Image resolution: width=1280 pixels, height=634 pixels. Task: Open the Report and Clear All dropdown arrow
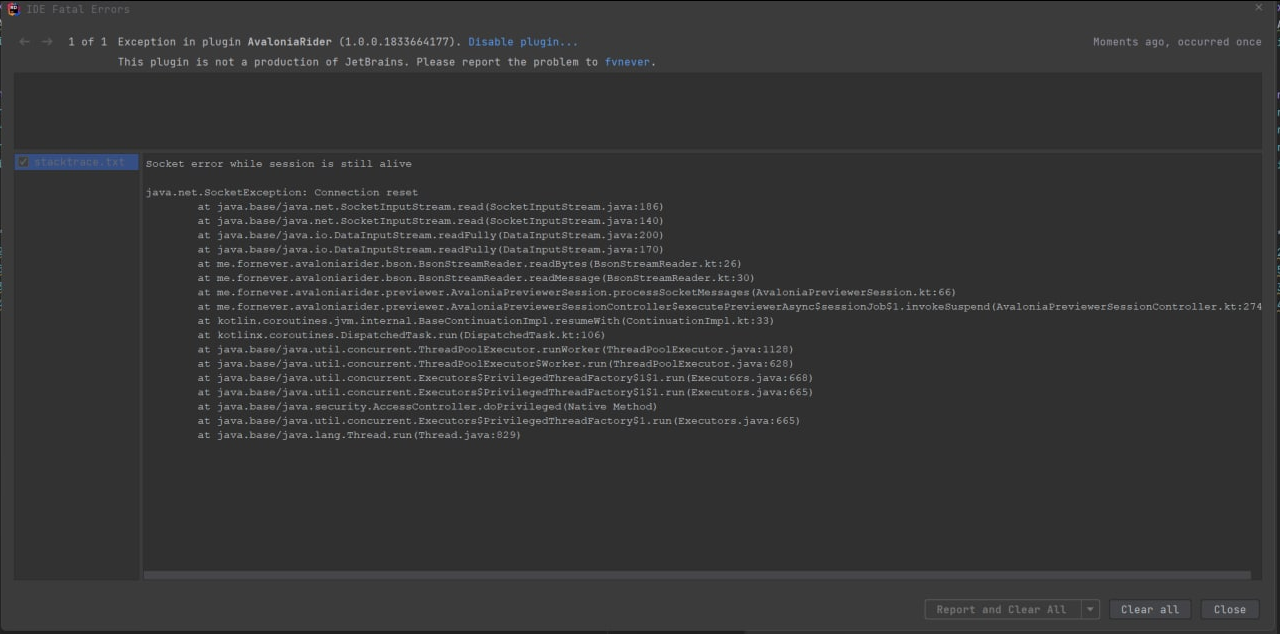pos(1090,609)
